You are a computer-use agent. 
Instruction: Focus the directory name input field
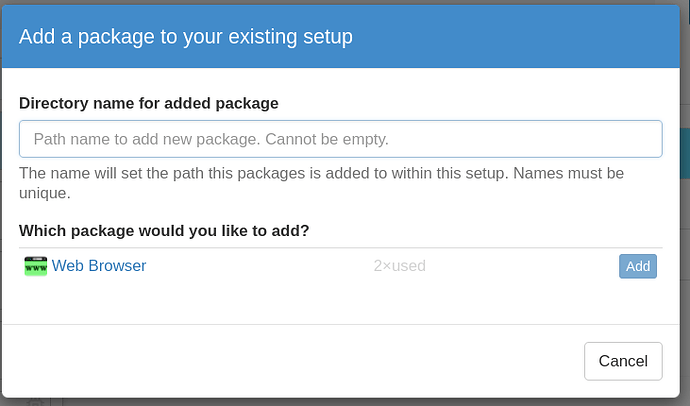(x=340, y=139)
